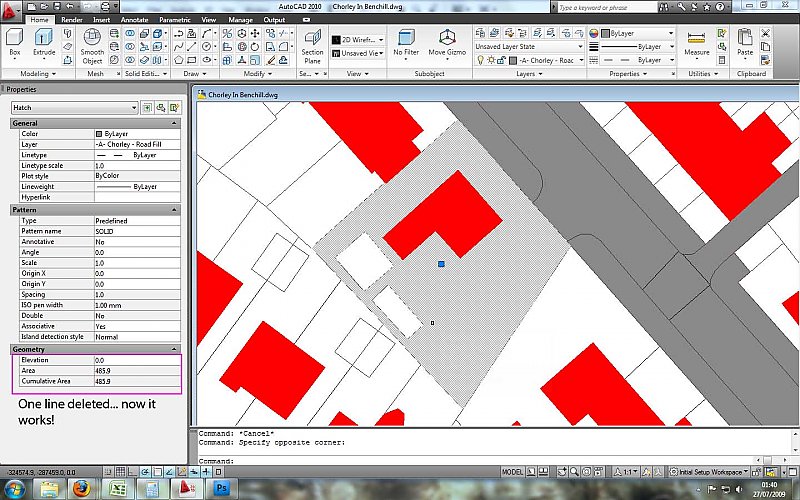Open the Unsaved Layer State dropdown
The height and width of the screenshot is (500, 800).
coord(528,46)
